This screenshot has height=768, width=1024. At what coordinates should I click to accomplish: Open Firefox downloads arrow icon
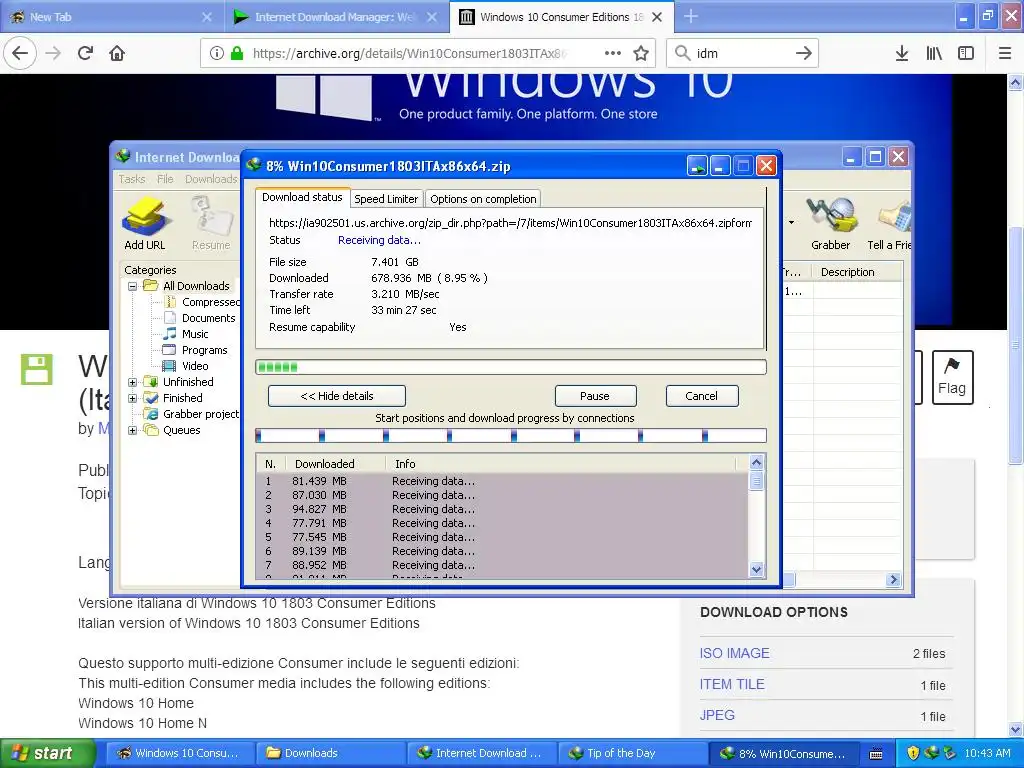click(x=902, y=53)
